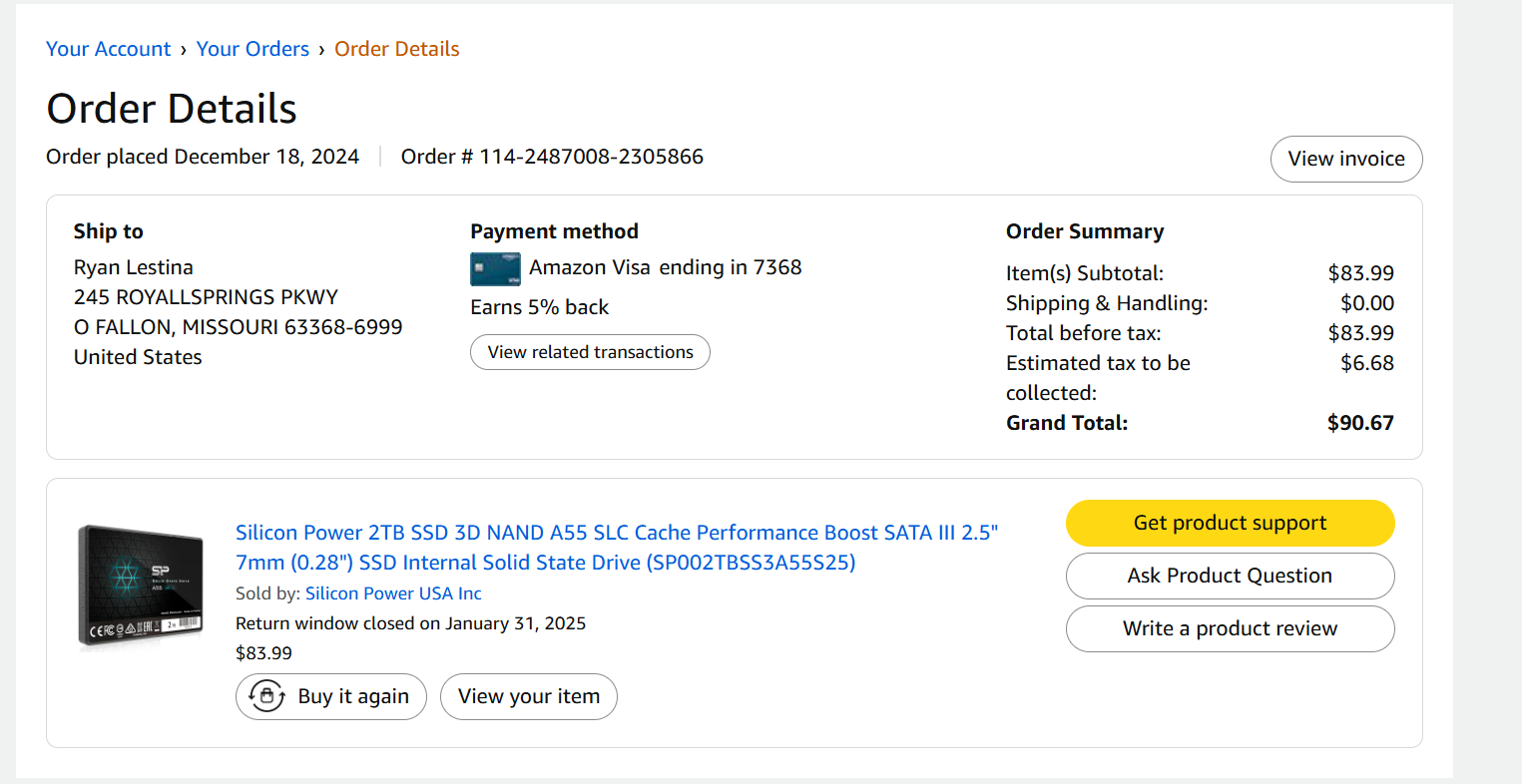Image resolution: width=1522 pixels, height=784 pixels.
Task: Click the Earns 5% back text
Action: [539, 307]
